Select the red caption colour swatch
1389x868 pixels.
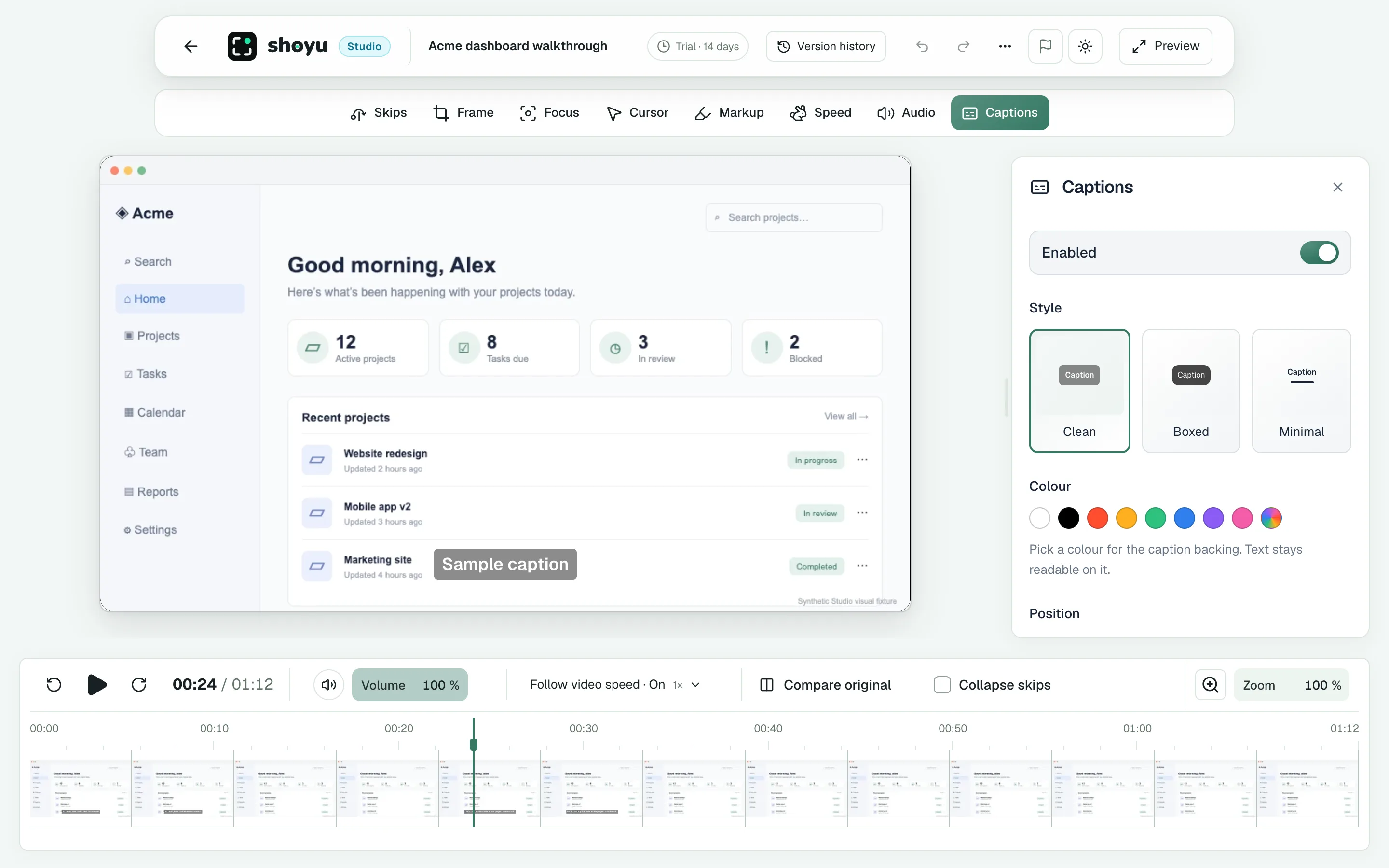click(1097, 518)
